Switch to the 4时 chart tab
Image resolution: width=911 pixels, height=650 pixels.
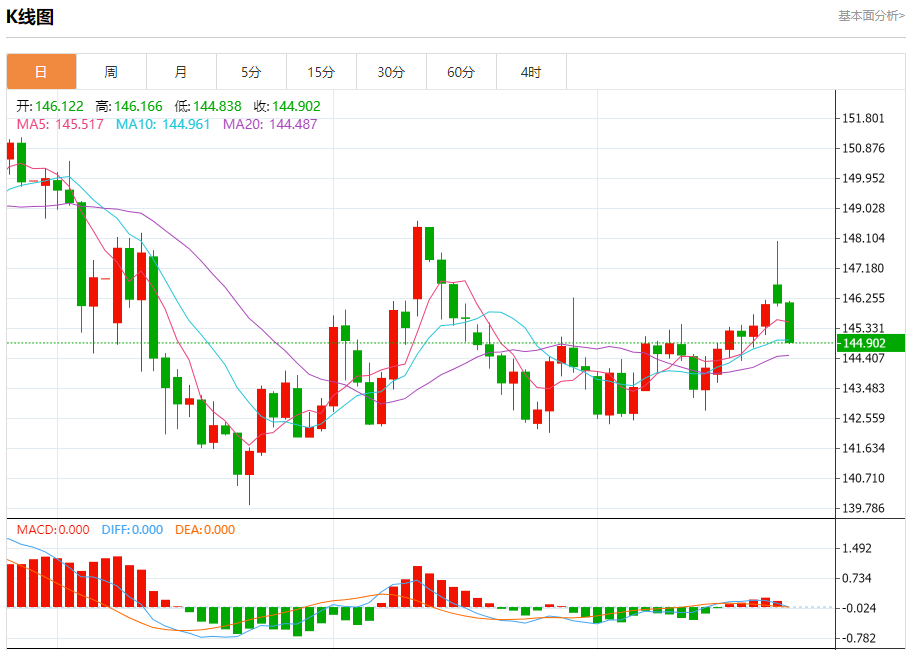[531, 72]
